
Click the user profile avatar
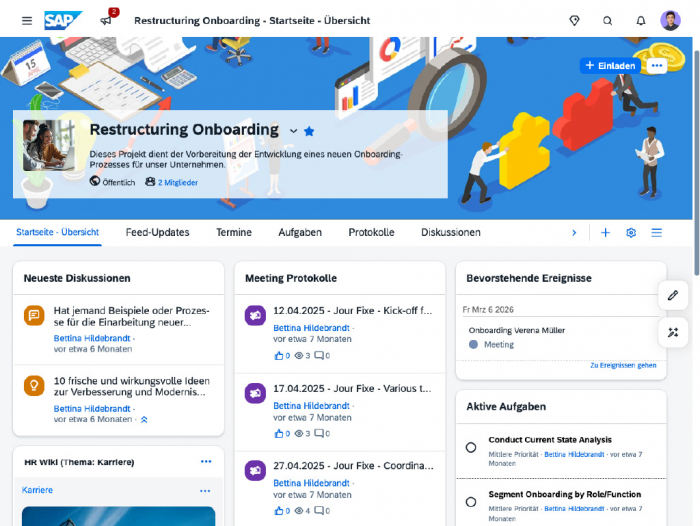click(671, 20)
